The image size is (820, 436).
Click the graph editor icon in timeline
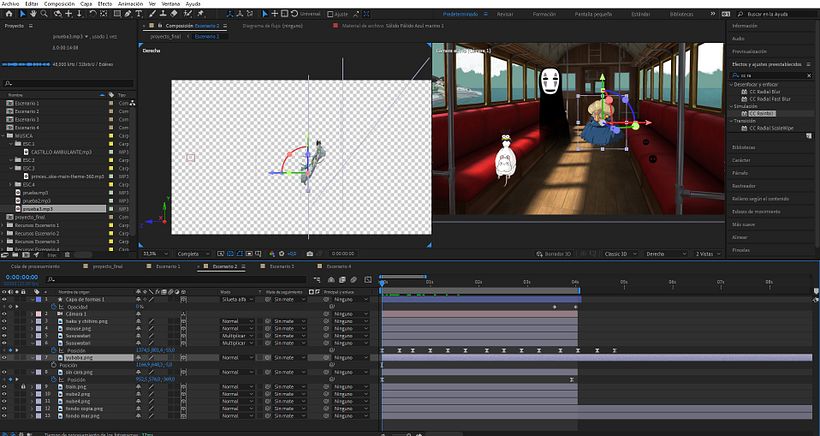click(368, 280)
